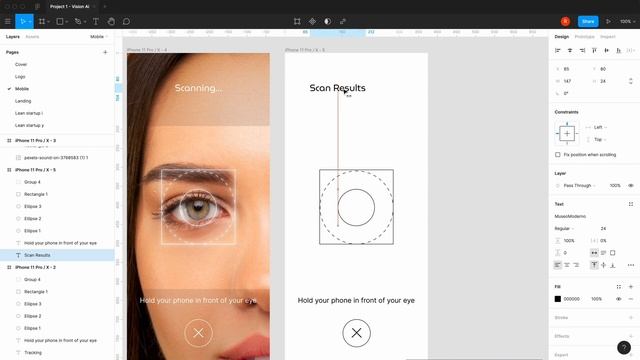Open Fill style library dots icon
The width and height of the screenshot is (640, 360).
click(x=619, y=287)
